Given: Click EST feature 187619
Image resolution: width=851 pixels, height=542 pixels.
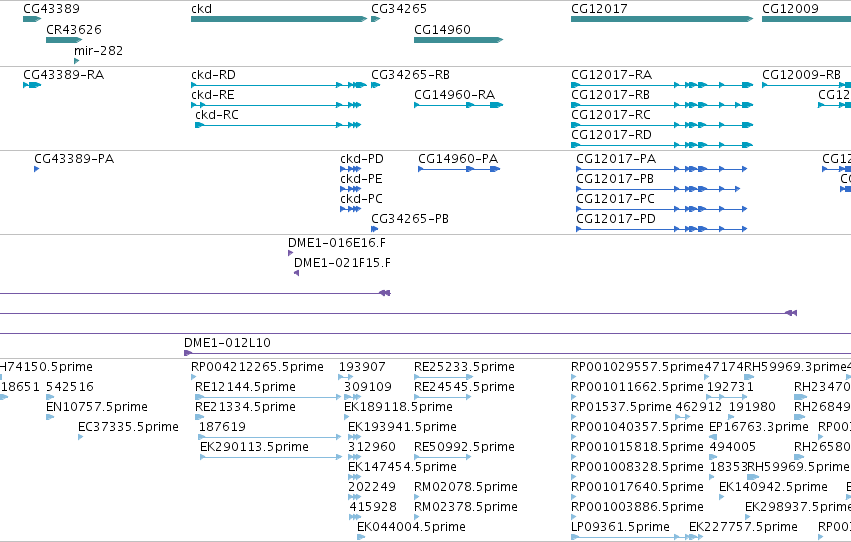Looking at the screenshot, I should tap(270, 437).
